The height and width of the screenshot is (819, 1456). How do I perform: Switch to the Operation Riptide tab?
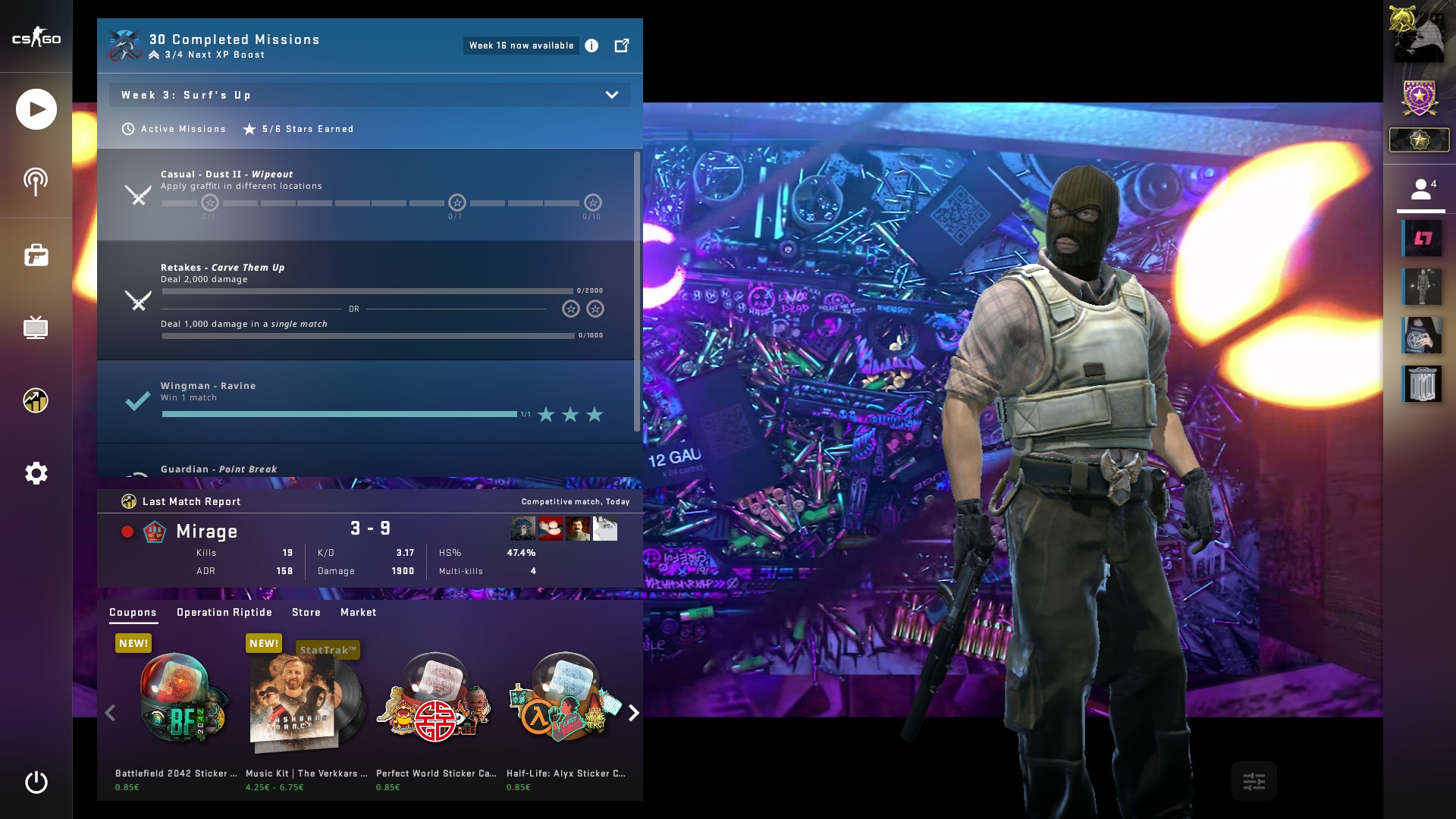pyautogui.click(x=224, y=612)
